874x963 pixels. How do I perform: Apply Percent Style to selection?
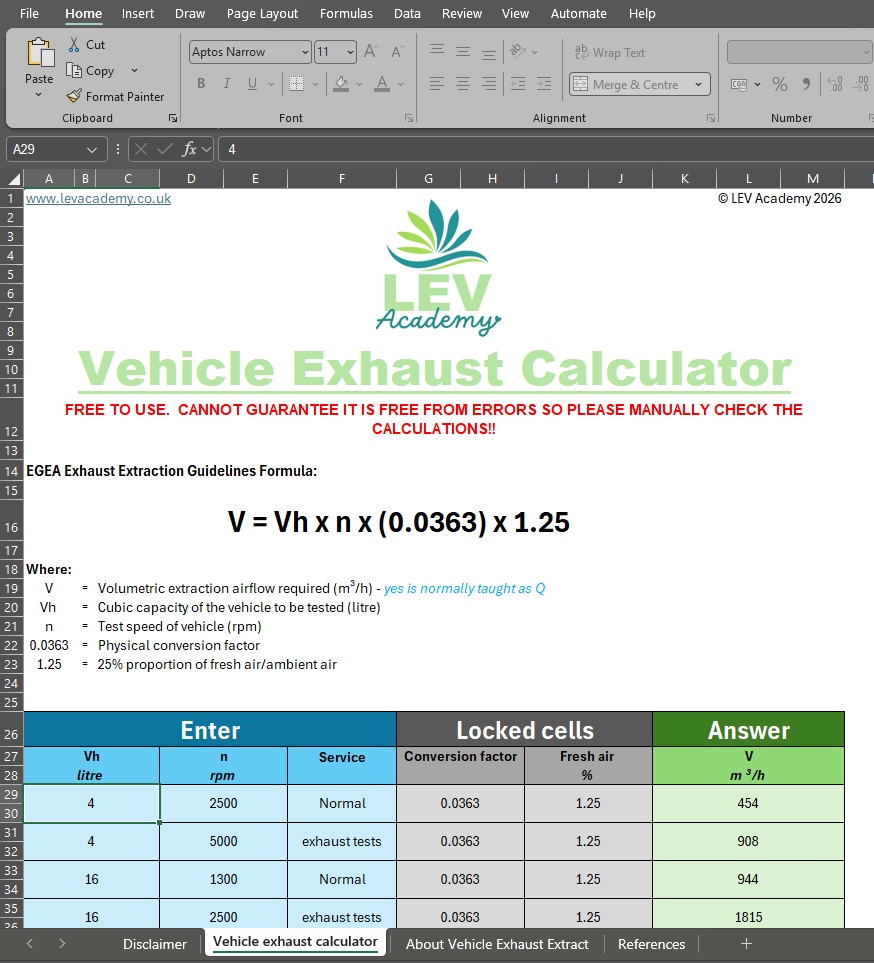tap(780, 84)
